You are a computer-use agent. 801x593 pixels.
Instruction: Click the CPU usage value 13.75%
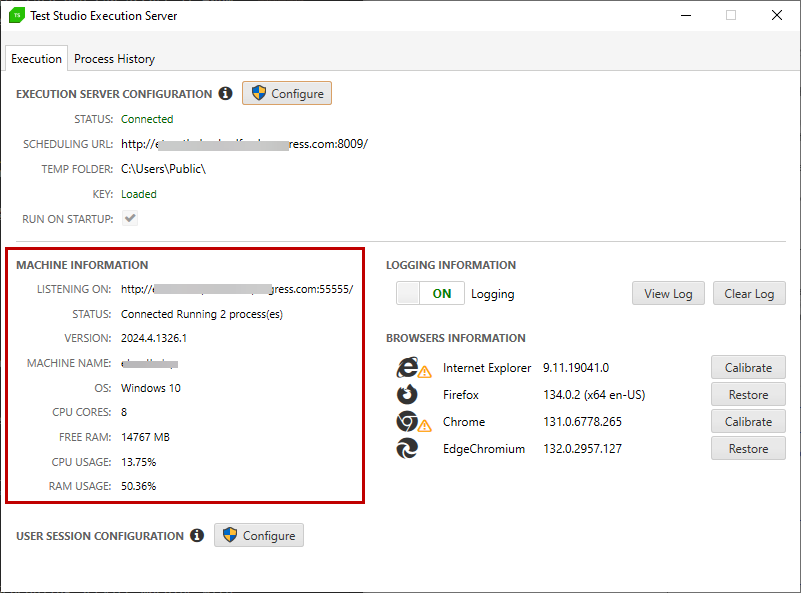[x=138, y=462]
